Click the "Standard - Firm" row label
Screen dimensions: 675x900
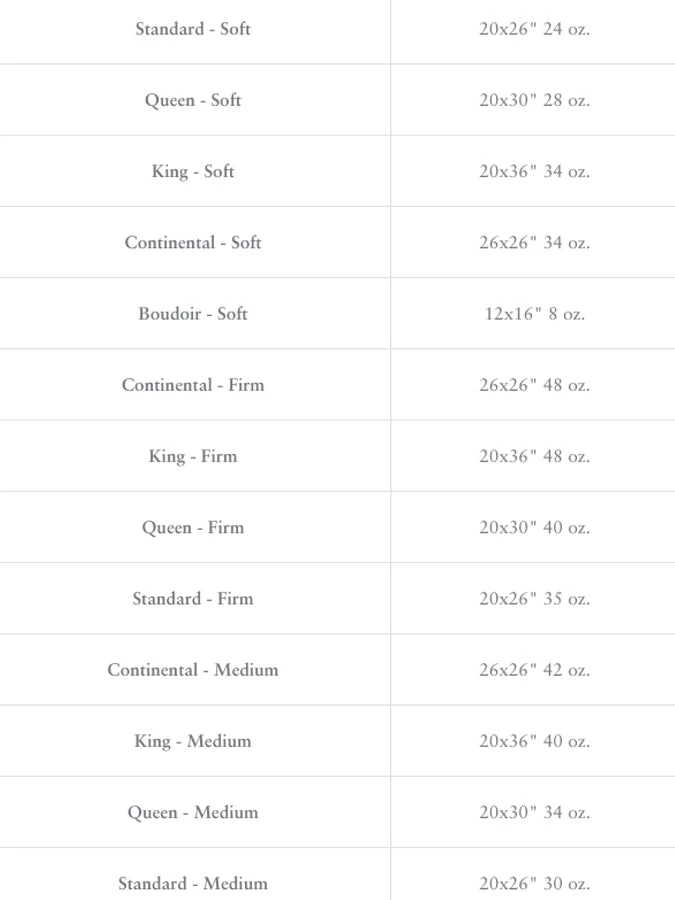pos(193,598)
